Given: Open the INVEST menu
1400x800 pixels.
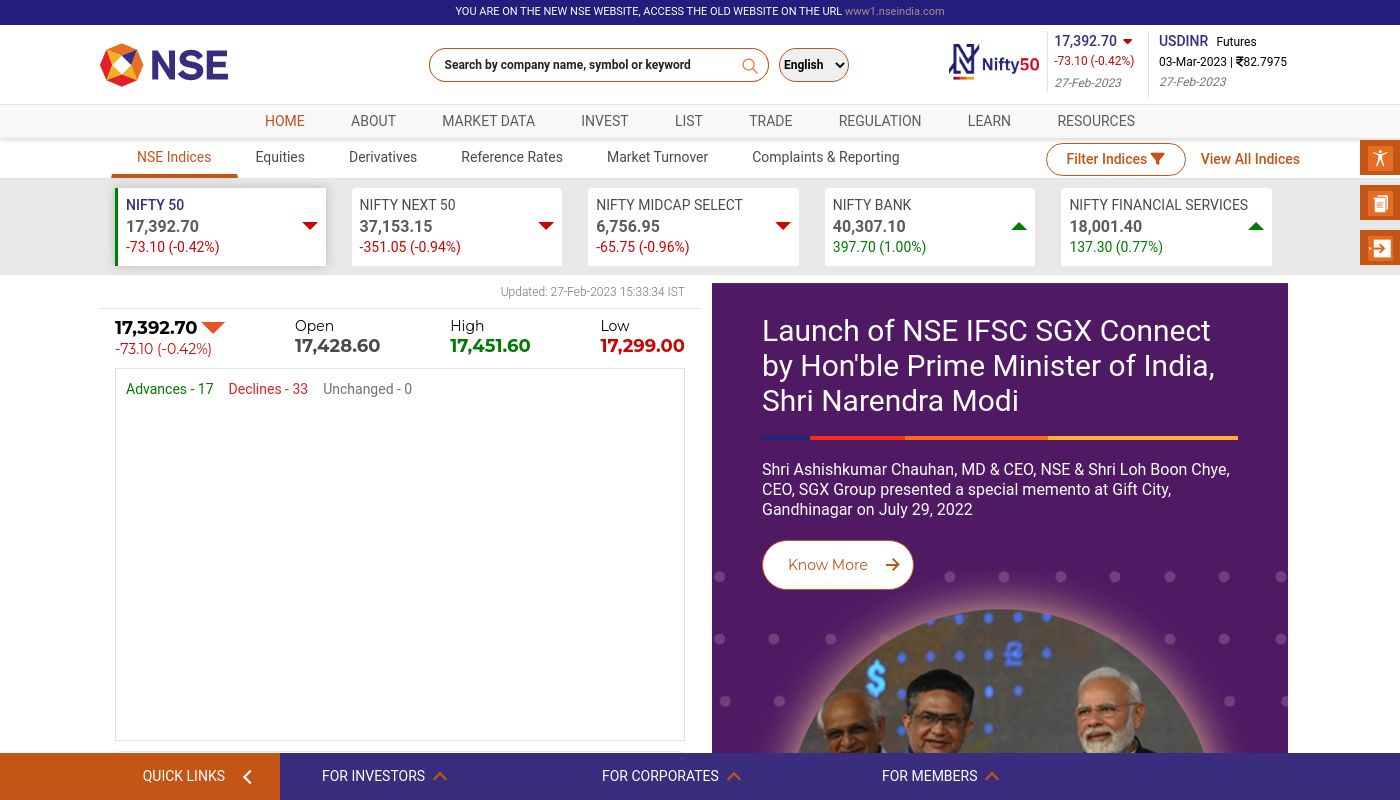Looking at the screenshot, I should click(605, 121).
